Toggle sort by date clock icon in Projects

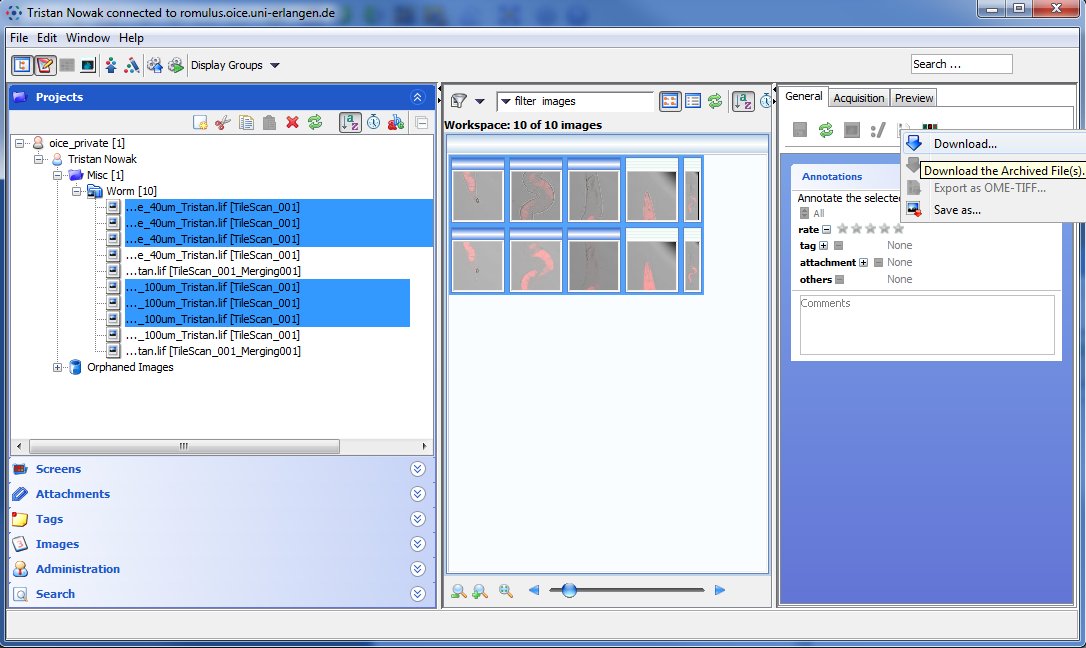click(x=373, y=122)
